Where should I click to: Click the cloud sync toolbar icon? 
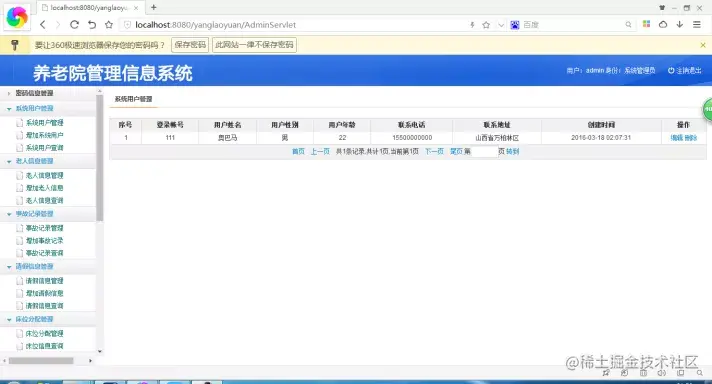click(663, 25)
